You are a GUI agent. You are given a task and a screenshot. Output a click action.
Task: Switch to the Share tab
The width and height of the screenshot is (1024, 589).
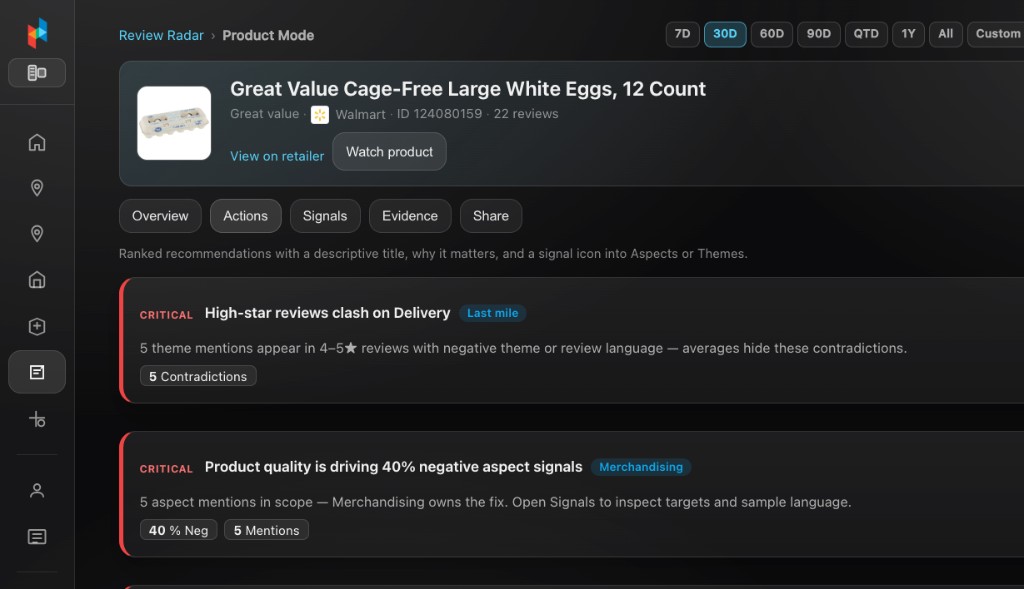[x=491, y=216]
